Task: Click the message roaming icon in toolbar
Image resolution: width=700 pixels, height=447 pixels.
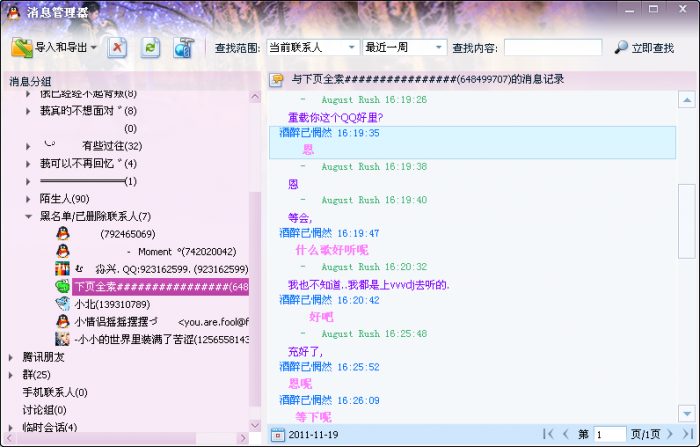Action: tap(183, 48)
